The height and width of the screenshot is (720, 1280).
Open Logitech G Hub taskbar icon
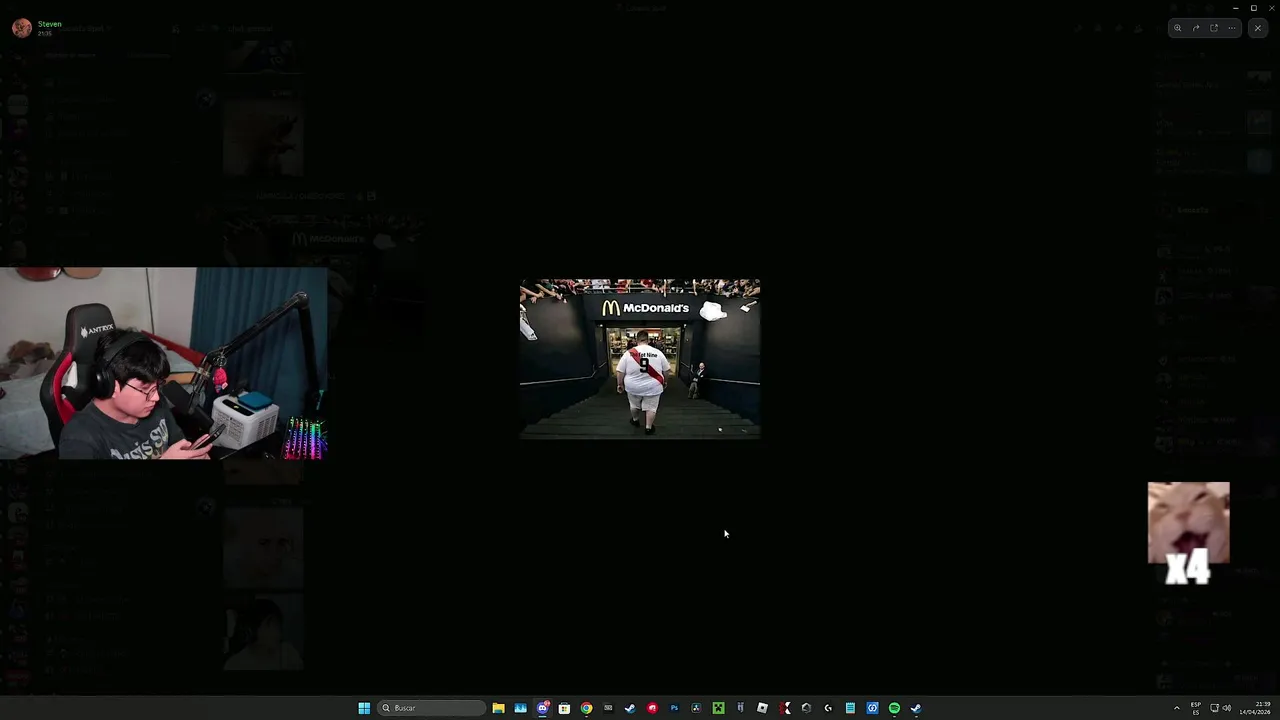coord(828,708)
